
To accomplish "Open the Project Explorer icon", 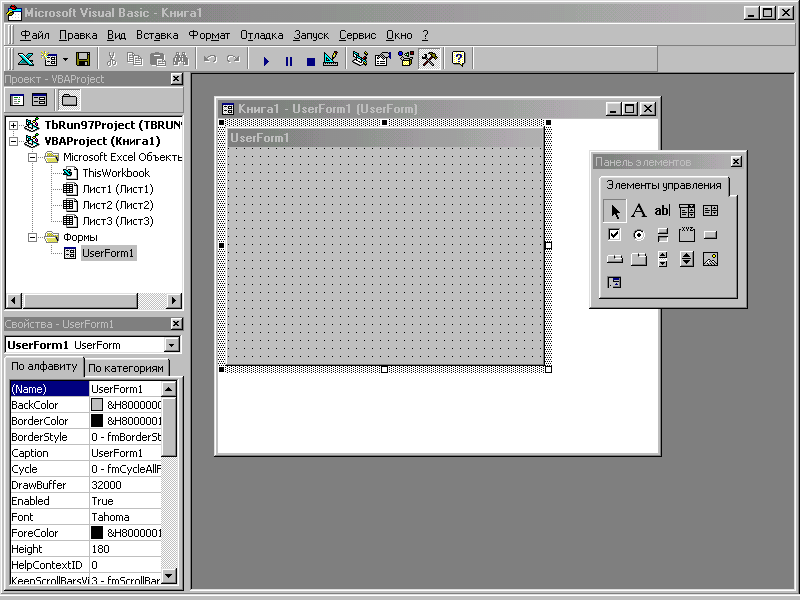I will [x=360, y=59].
